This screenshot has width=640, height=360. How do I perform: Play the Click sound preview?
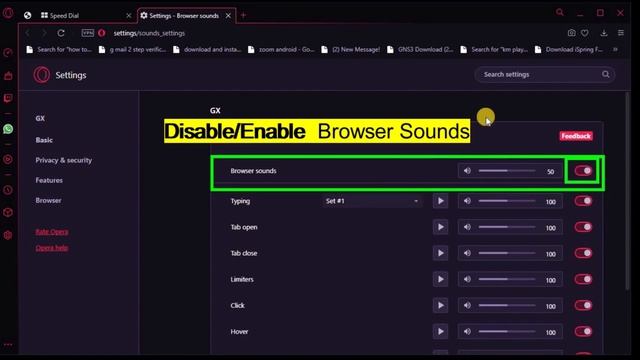click(x=440, y=305)
